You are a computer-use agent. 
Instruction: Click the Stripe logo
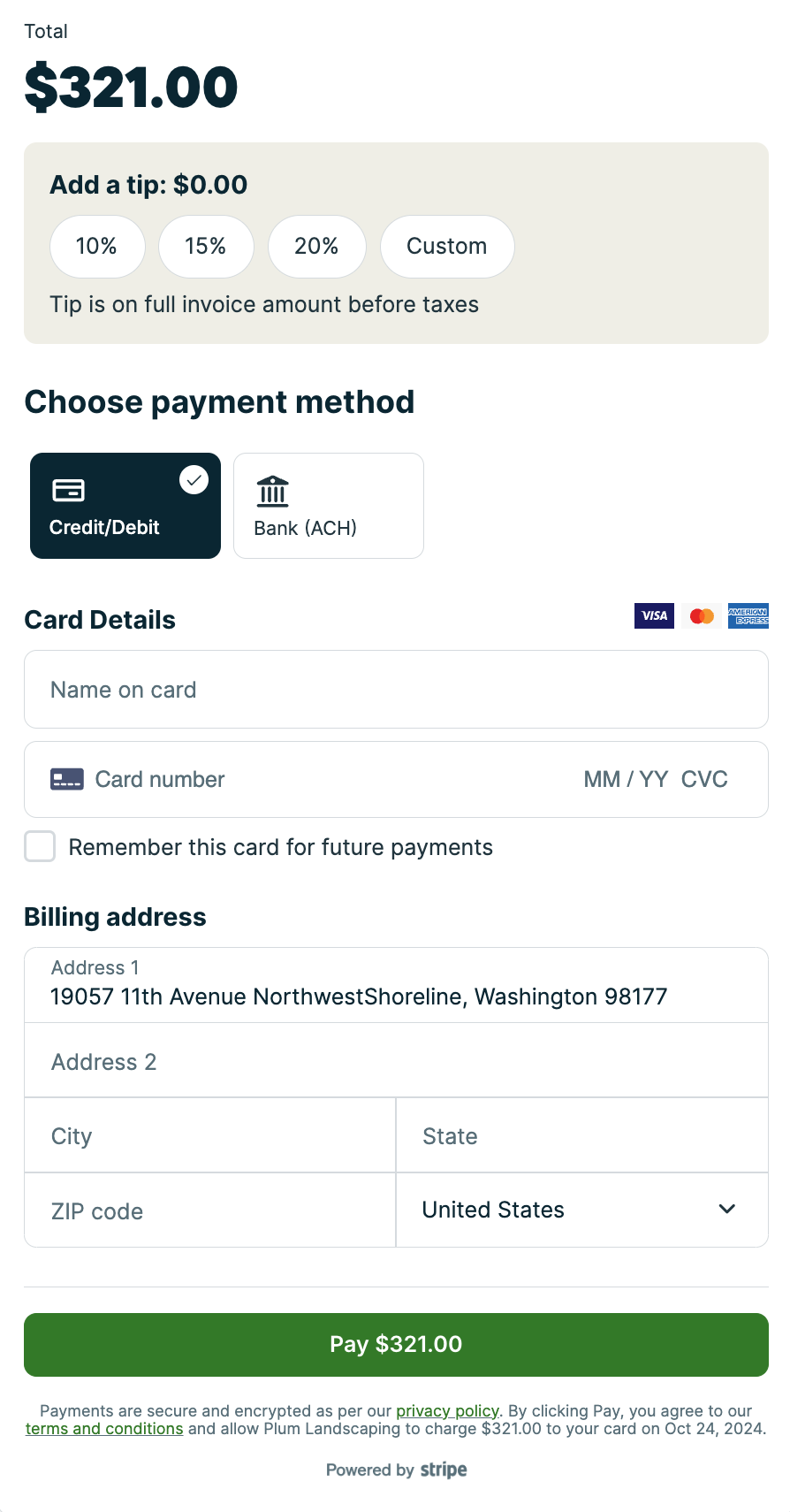[x=444, y=1470]
